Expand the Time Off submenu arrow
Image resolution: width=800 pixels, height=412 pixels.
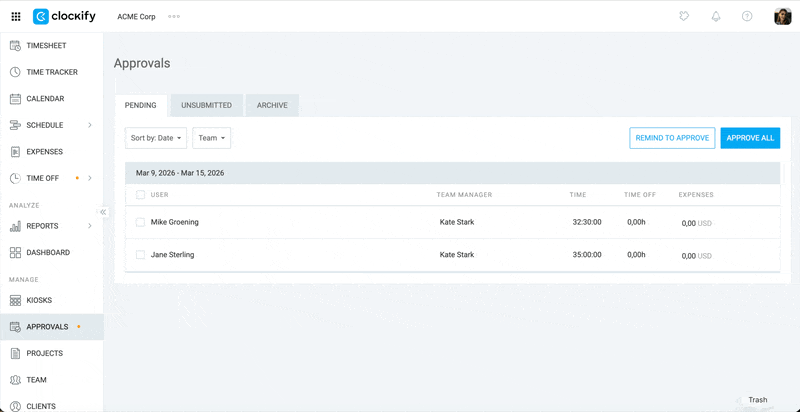[90, 178]
